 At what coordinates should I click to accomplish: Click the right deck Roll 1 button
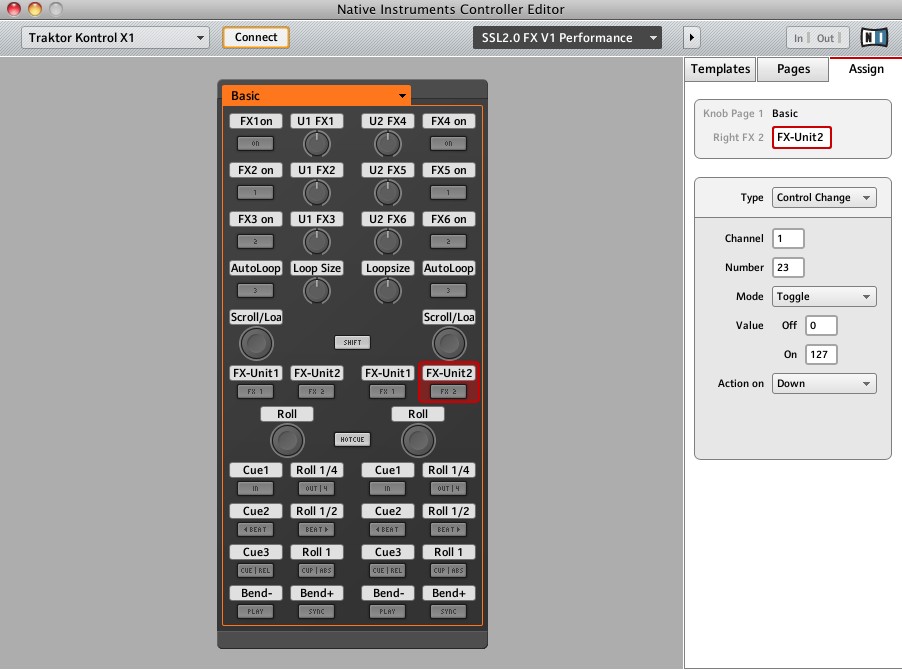(x=448, y=570)
